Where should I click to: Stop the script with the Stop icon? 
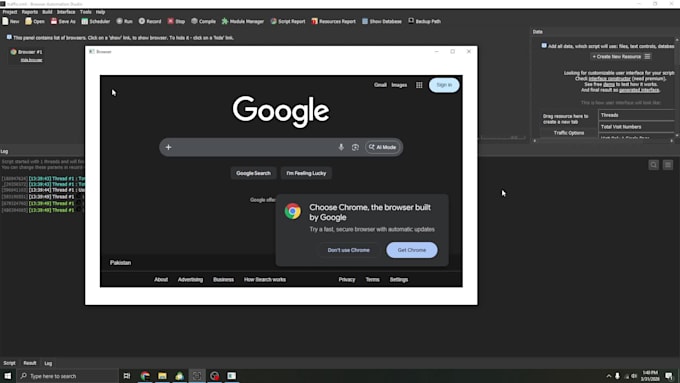point(176,21)
